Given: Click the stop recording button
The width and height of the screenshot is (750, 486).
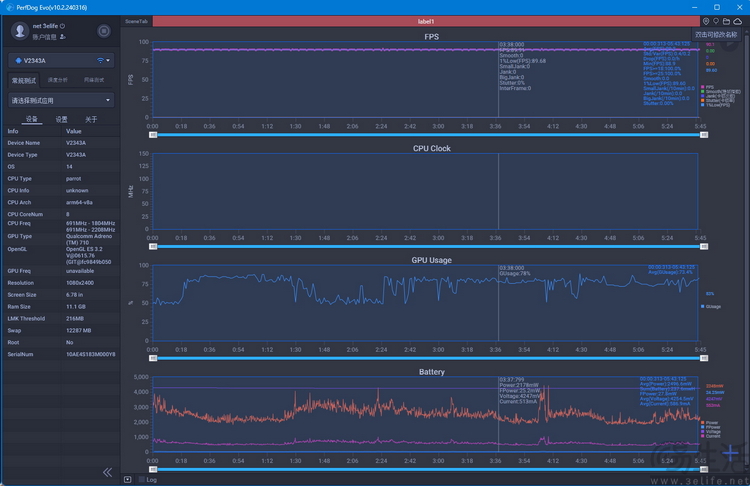Looking at the screenshot, I should pos(104,32).
